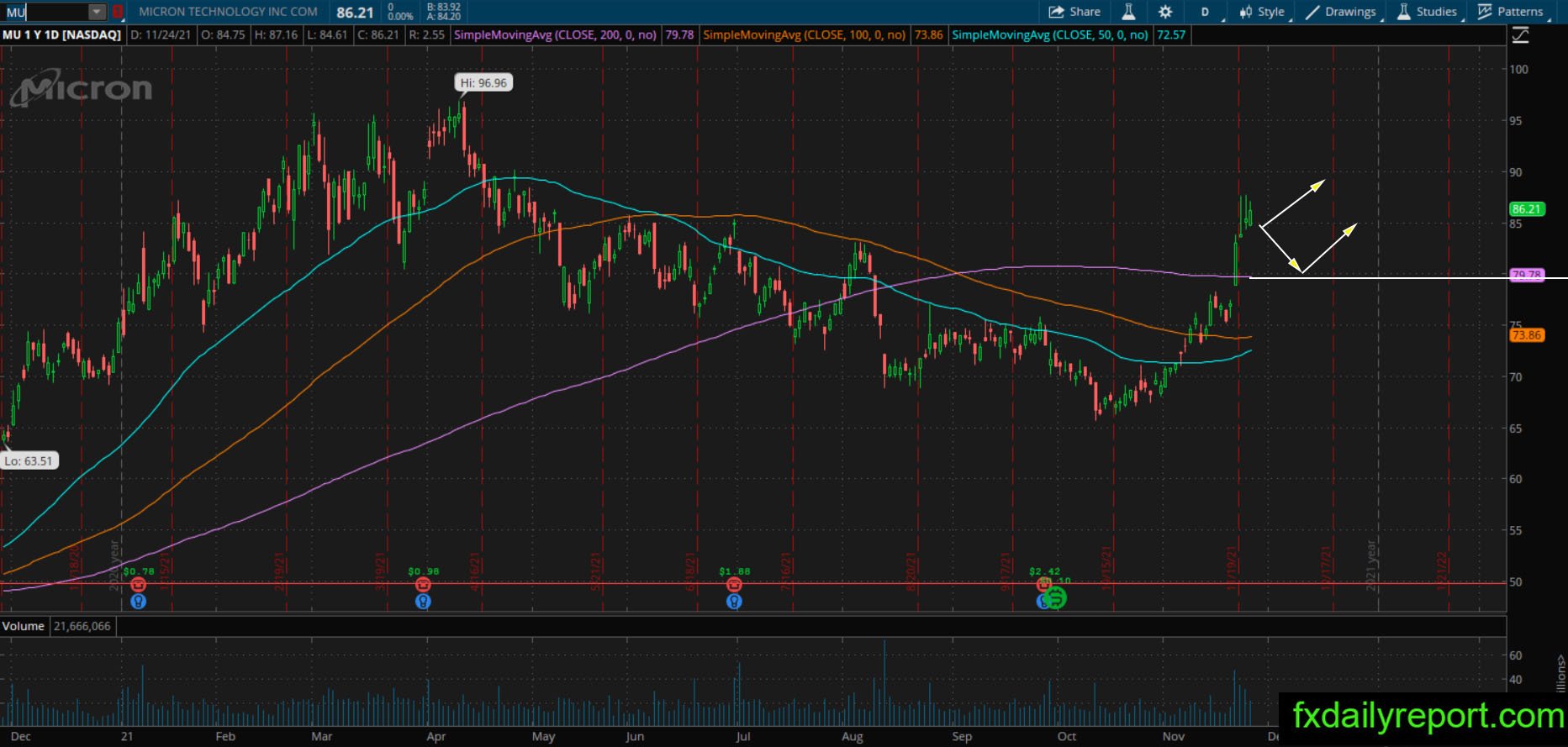This screenshot has height=747, width=1568.
Task: Click the Hi: 96.96 price label
Action: pyautogui.click(x=483, y=82)
